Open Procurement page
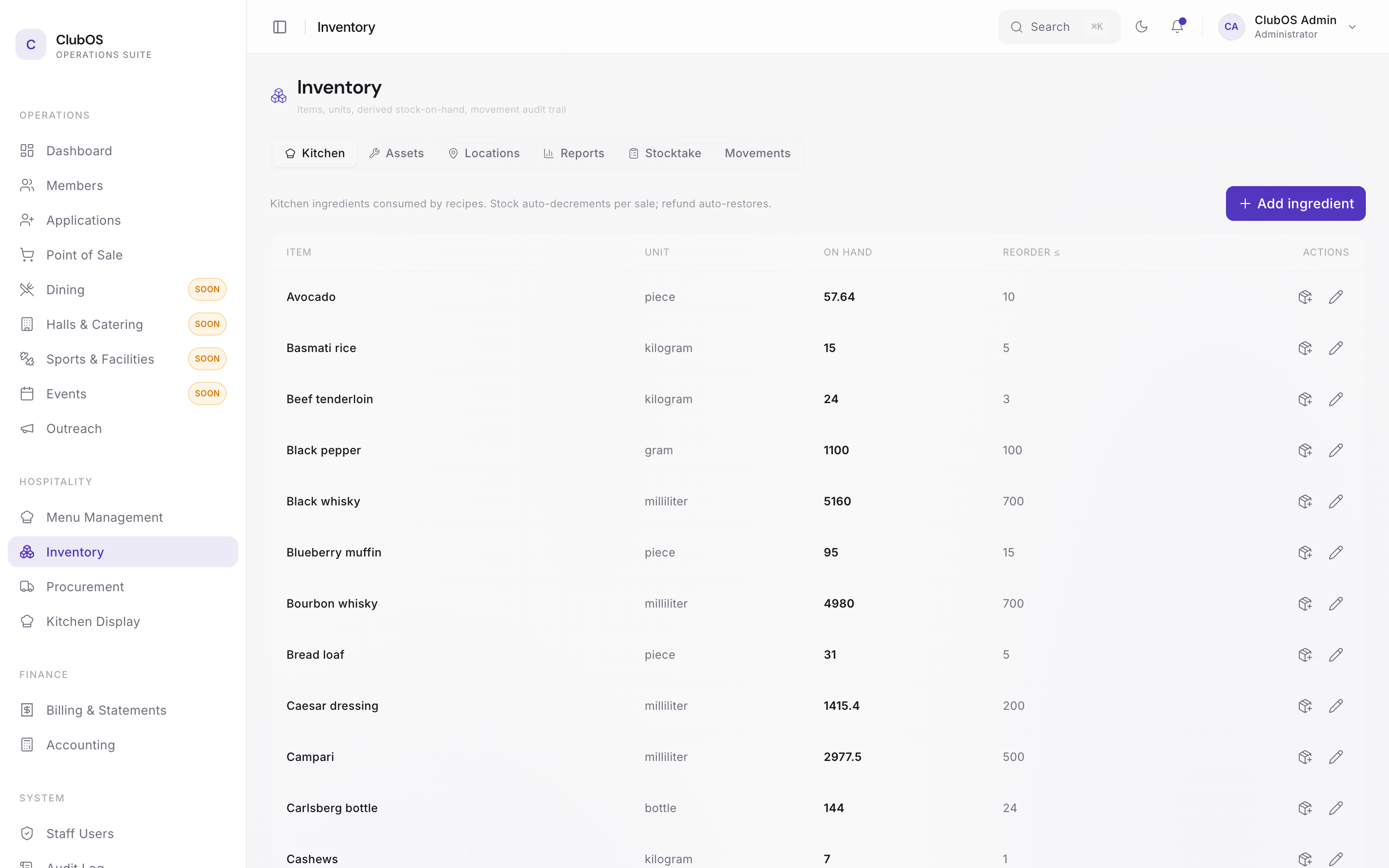 click(x=123, y=587)
